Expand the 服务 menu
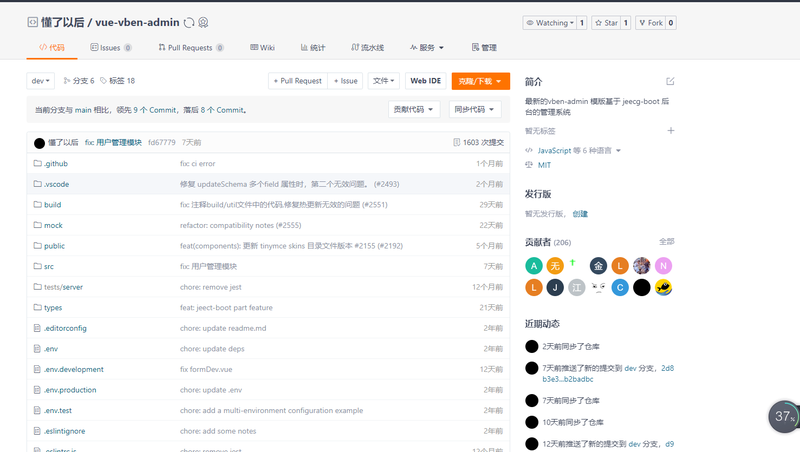Image resolution: width=800 pixels, height=452 pixels. pos(427,47)
